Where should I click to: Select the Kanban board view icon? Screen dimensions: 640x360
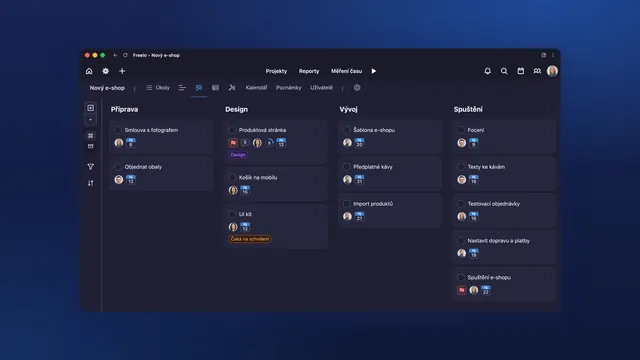pos(199,88)
